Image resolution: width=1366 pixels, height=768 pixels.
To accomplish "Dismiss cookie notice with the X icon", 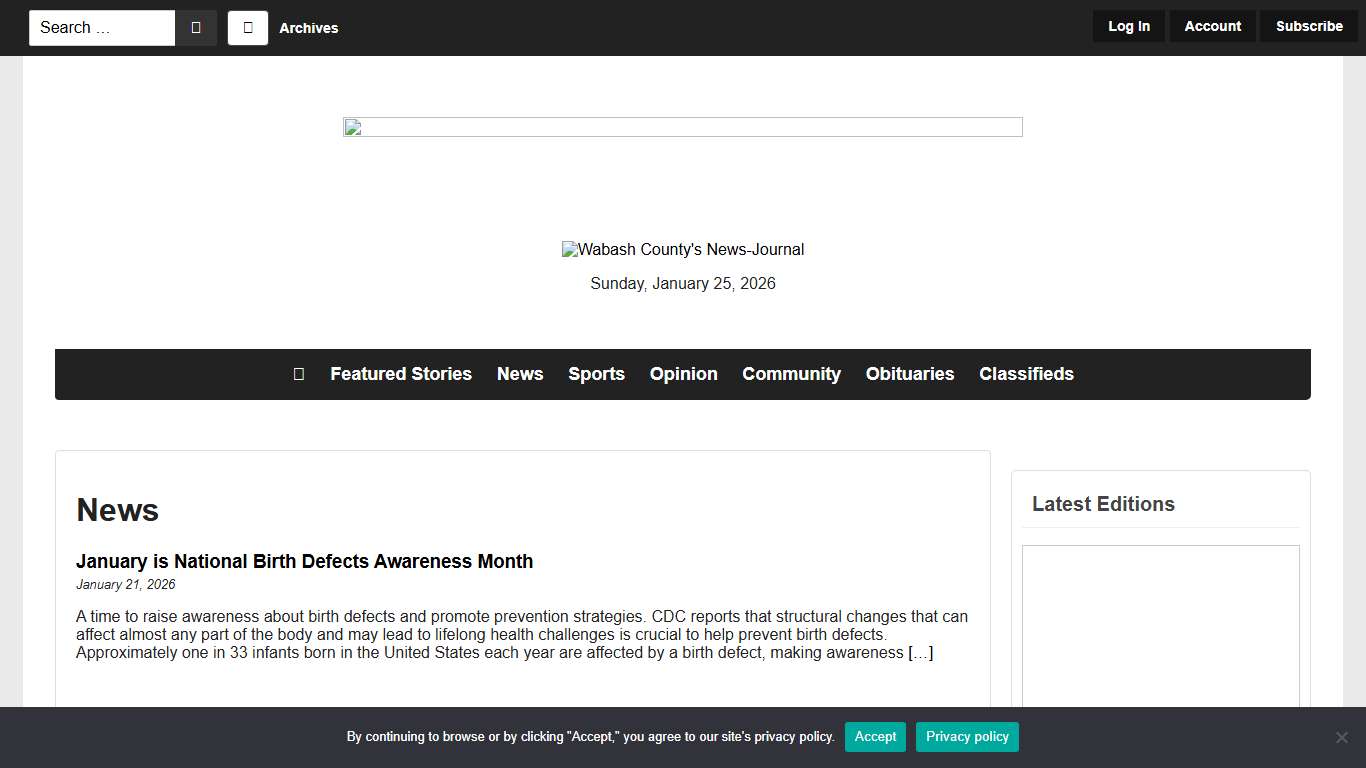I will pyautogui.click(x=1341, y=737).
